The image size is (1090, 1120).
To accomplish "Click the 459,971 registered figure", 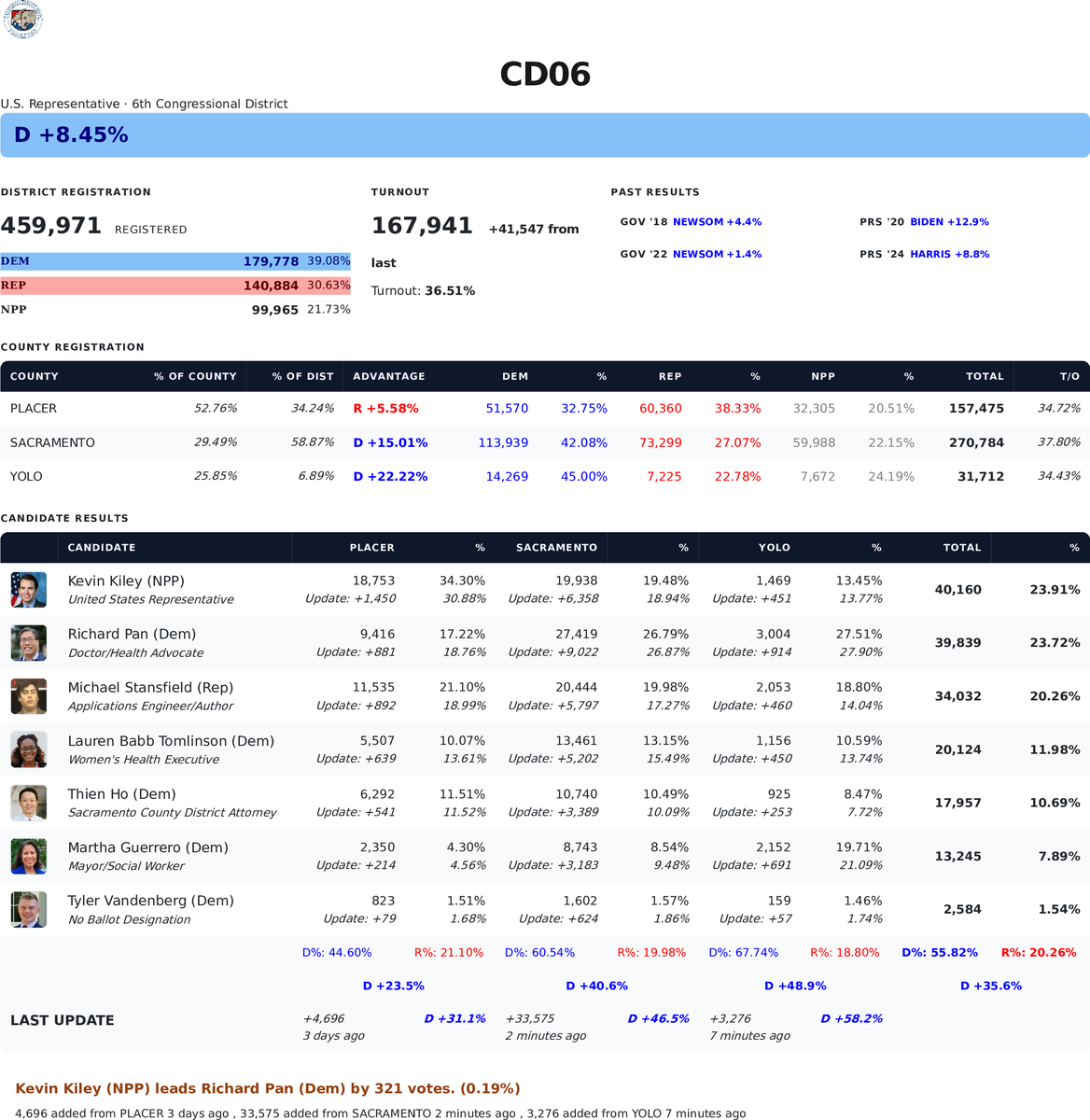I will point(50,226).
